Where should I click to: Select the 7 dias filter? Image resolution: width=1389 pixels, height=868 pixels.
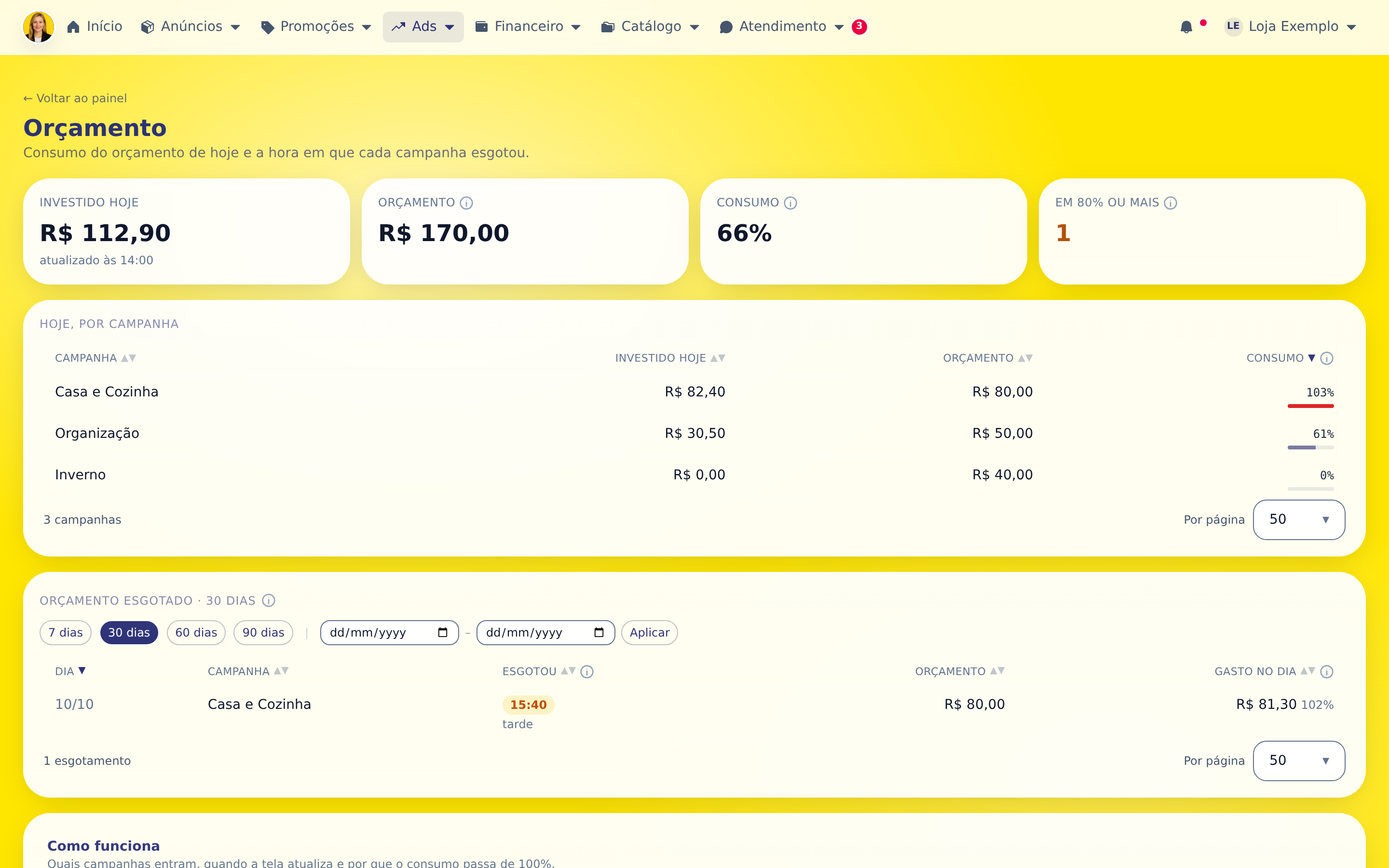(x=66, y=633)
